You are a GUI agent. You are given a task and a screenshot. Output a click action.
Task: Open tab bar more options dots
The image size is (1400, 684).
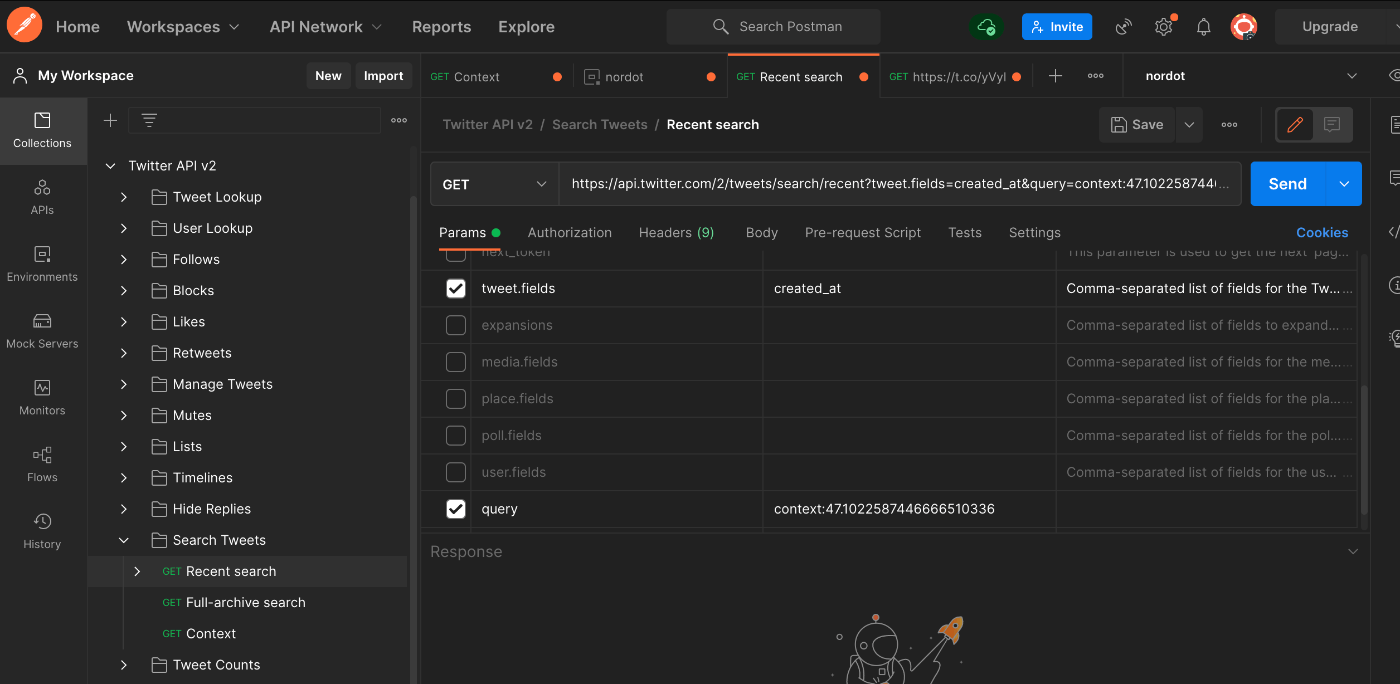[x=1096, y=76]
